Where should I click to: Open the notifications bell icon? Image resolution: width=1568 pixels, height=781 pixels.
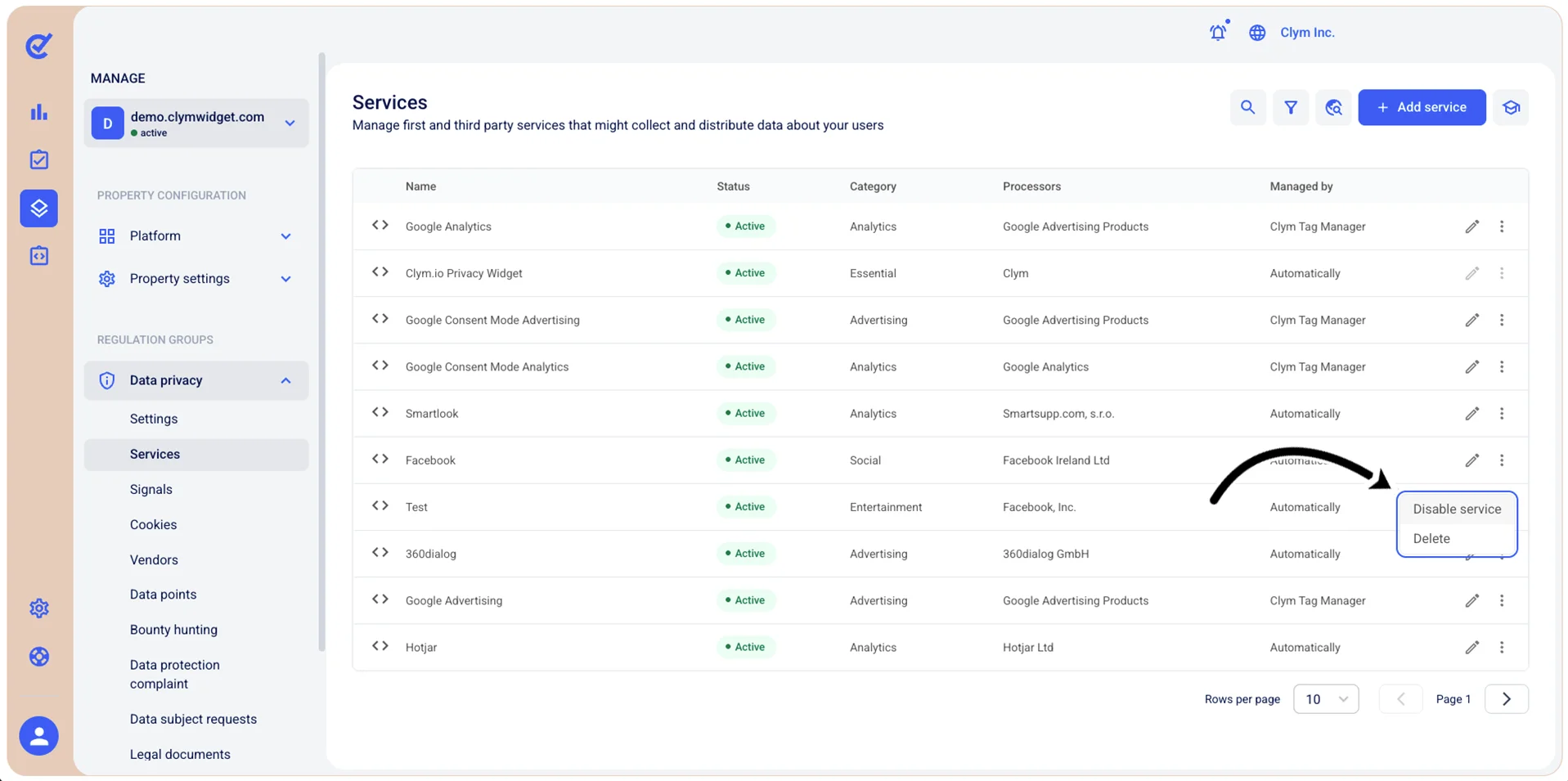[1218, 32]
